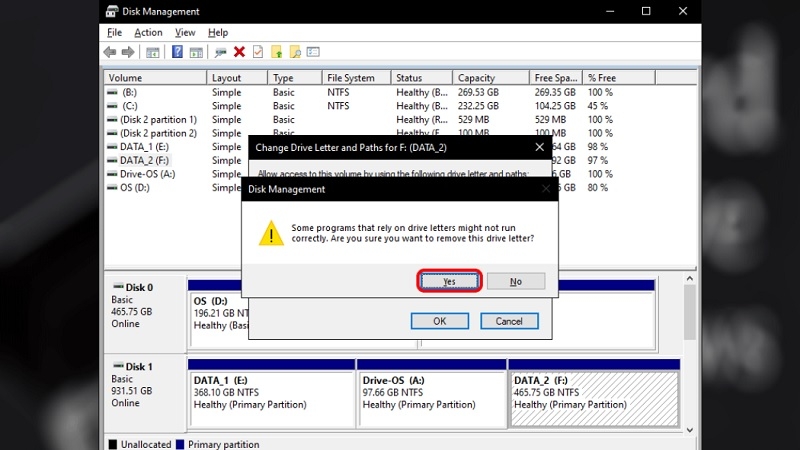Viewport: 800px width, 450px height.
Task: Click the drive-with-magnifier toolbar icon
Action: coord(220,52)
